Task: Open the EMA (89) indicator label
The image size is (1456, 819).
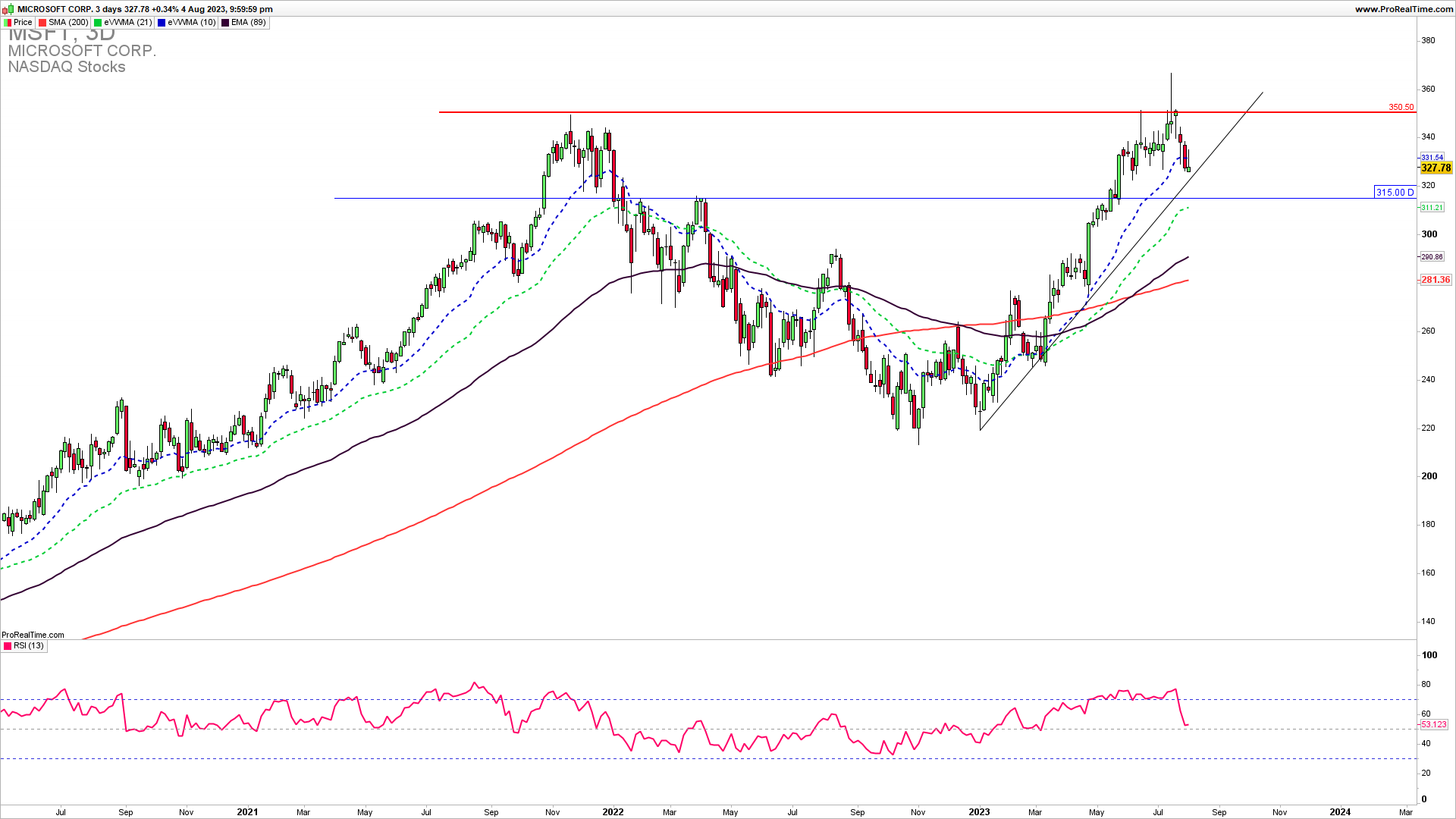Action: click(243, 23)
